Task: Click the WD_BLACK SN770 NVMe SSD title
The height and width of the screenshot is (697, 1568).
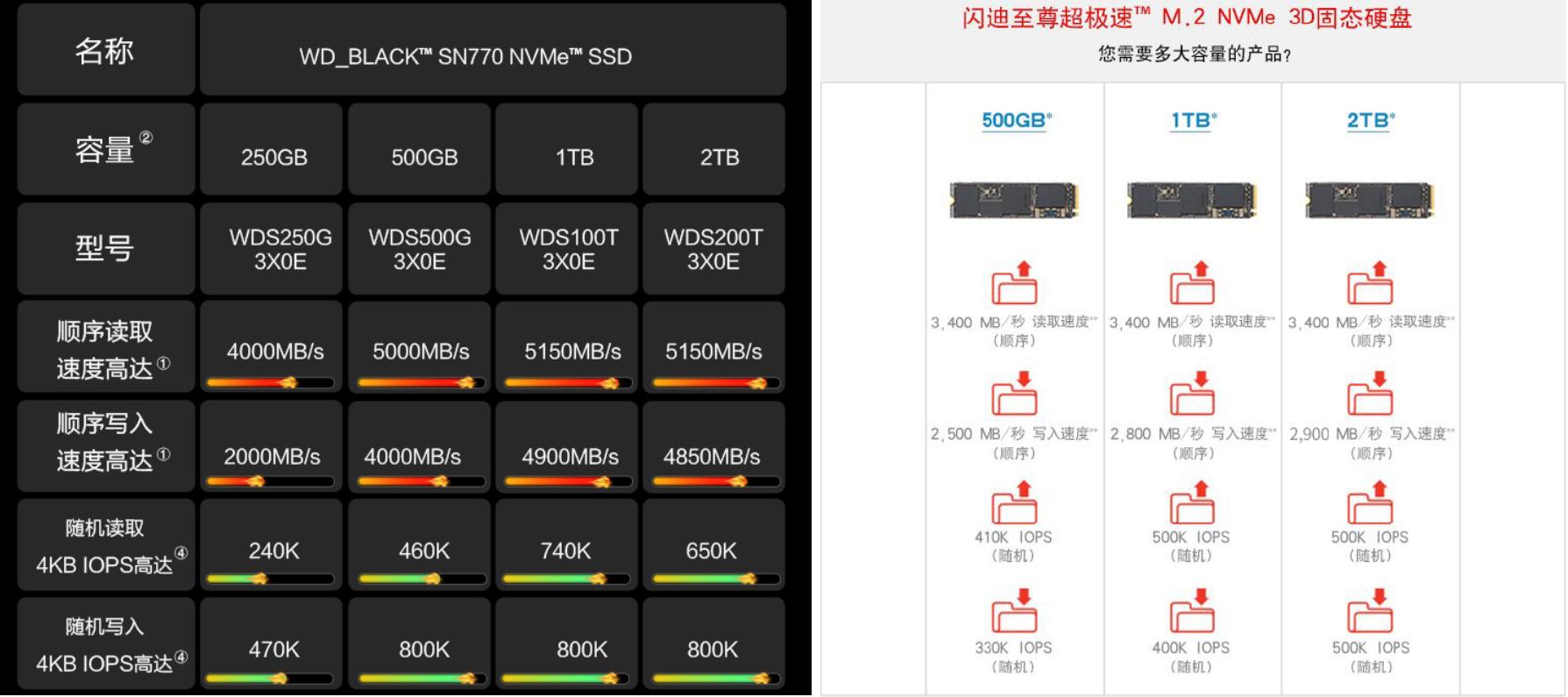Action: (465, 57)
